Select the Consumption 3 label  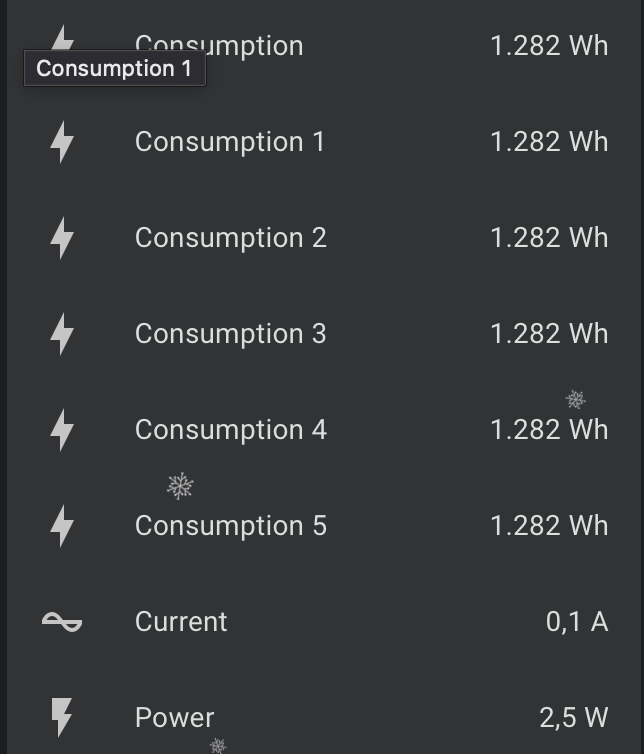230,334
